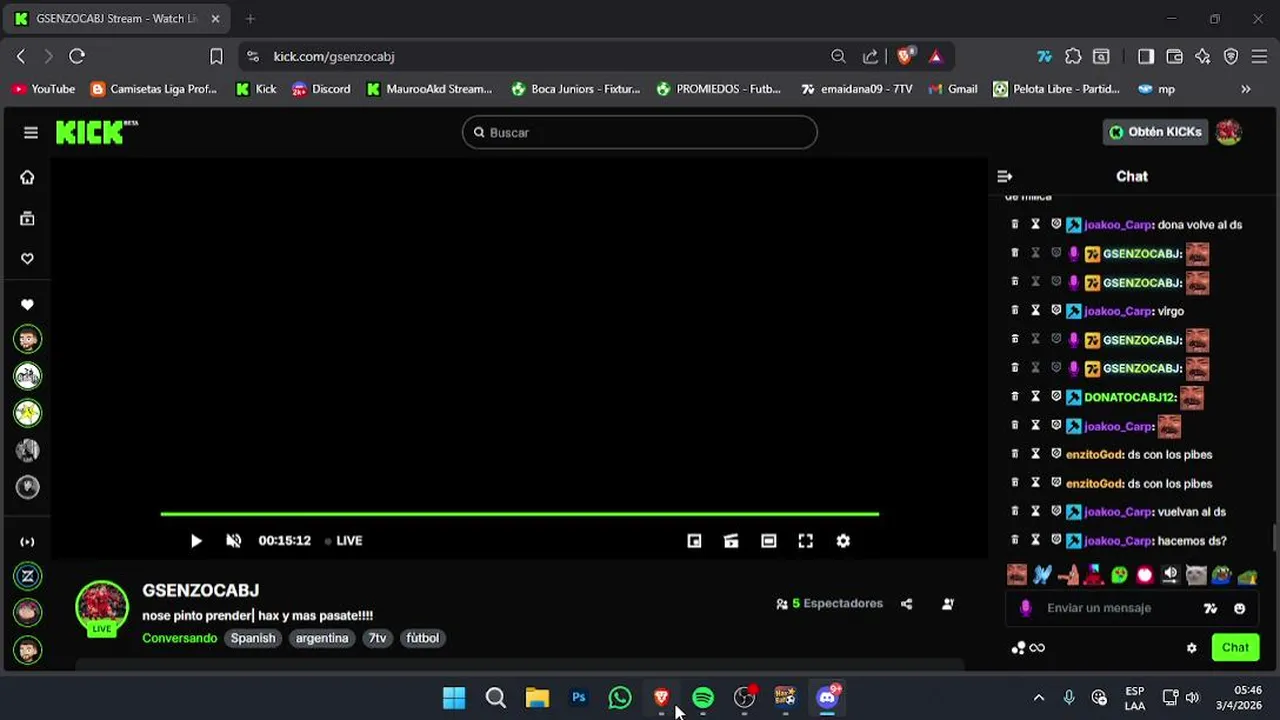The width and height of the screenshot is (1280, 720).
Task: Insert the grey cat quick emote
Action: pyautogui.click(x=1196, y=575)
